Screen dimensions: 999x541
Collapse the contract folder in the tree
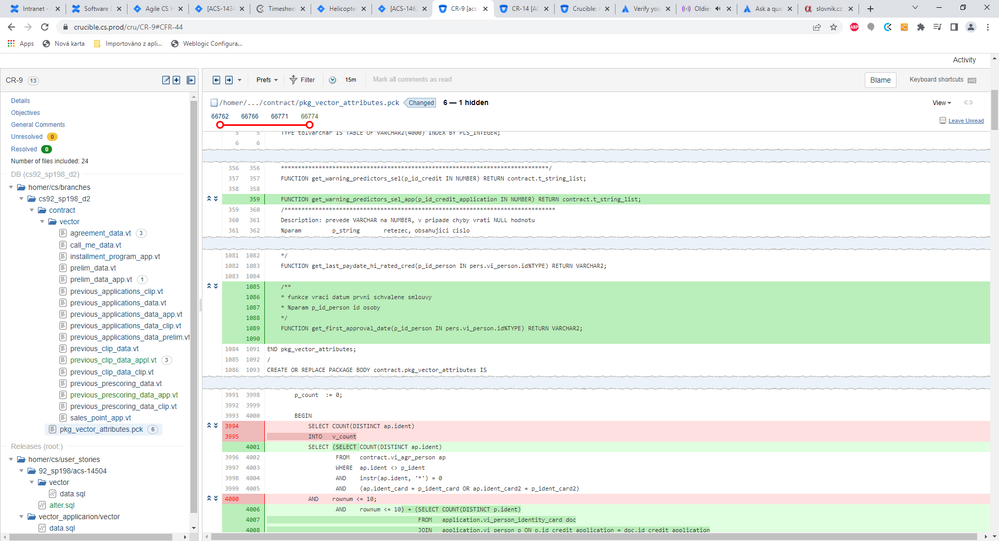tap(32, 210)
